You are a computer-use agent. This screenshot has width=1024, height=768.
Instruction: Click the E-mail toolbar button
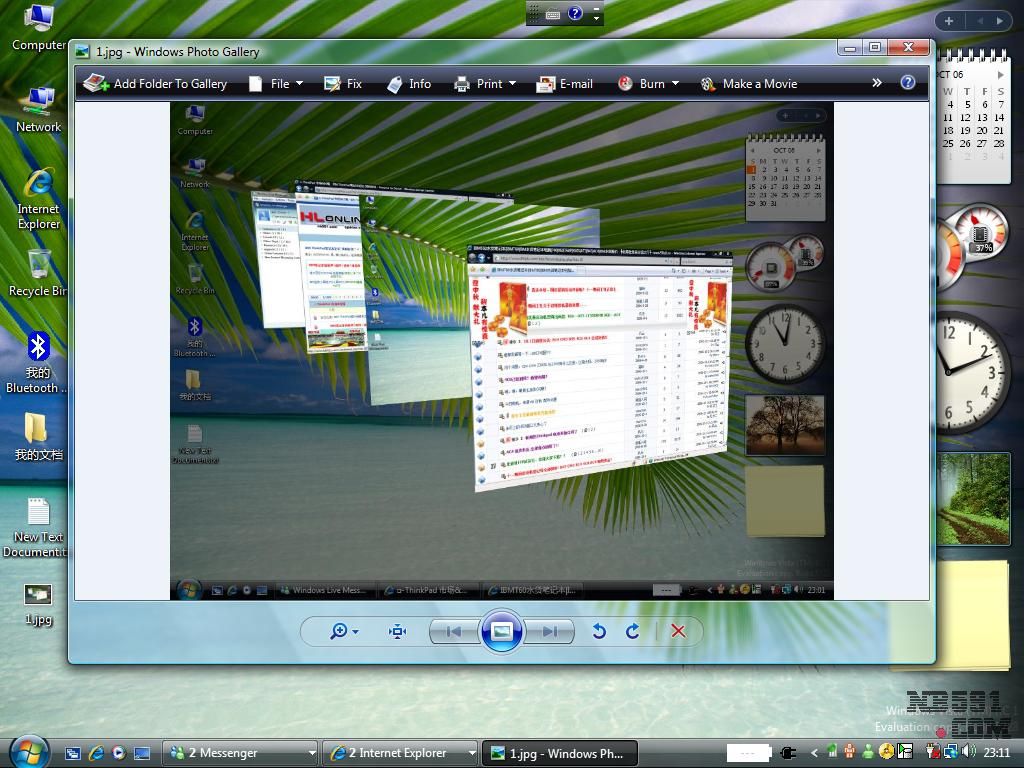565,84
